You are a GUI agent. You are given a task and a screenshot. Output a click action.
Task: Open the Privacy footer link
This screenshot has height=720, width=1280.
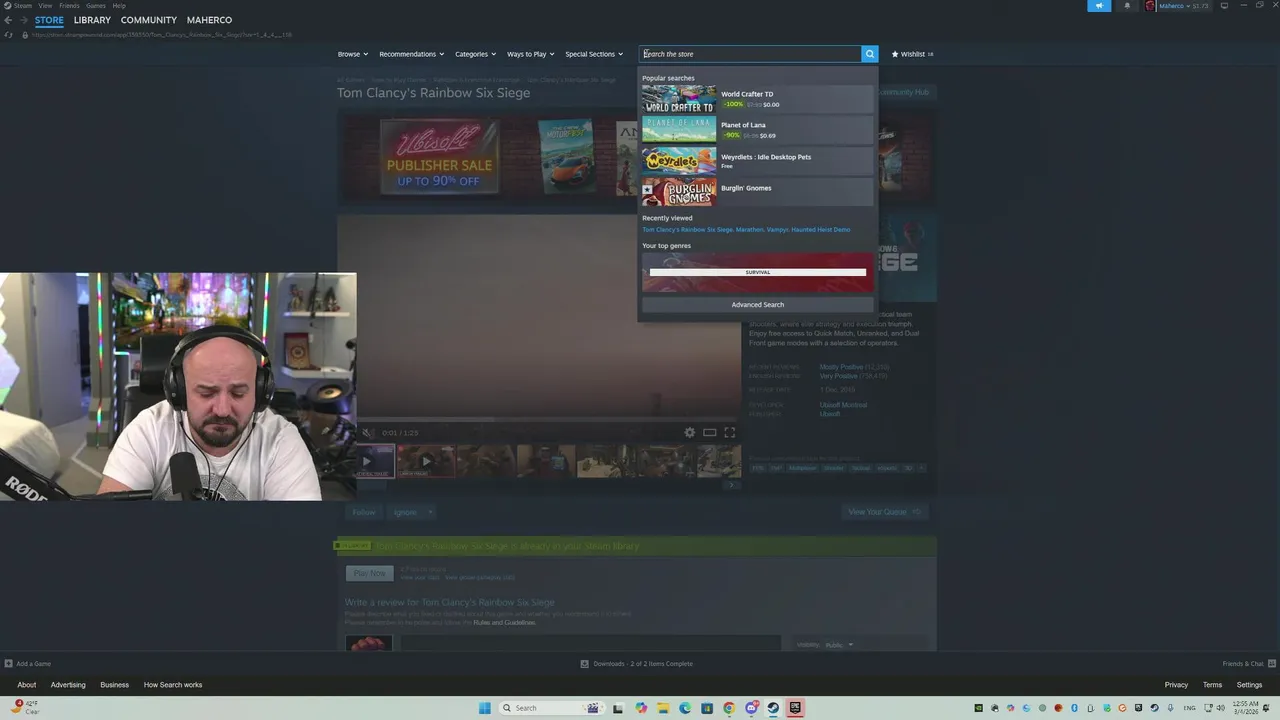1176,685
